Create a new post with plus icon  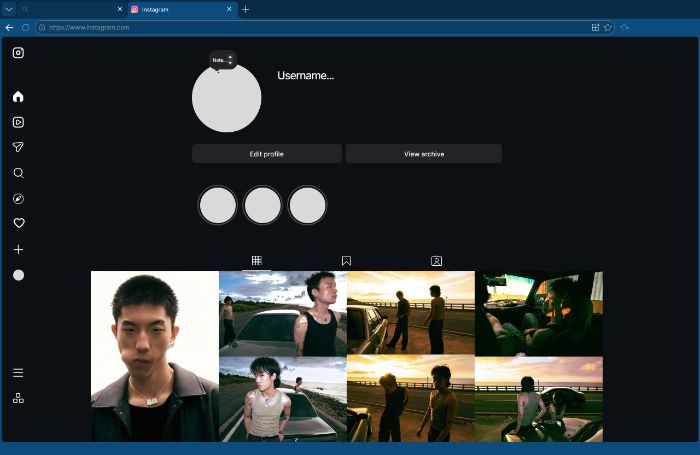point(18,249)
